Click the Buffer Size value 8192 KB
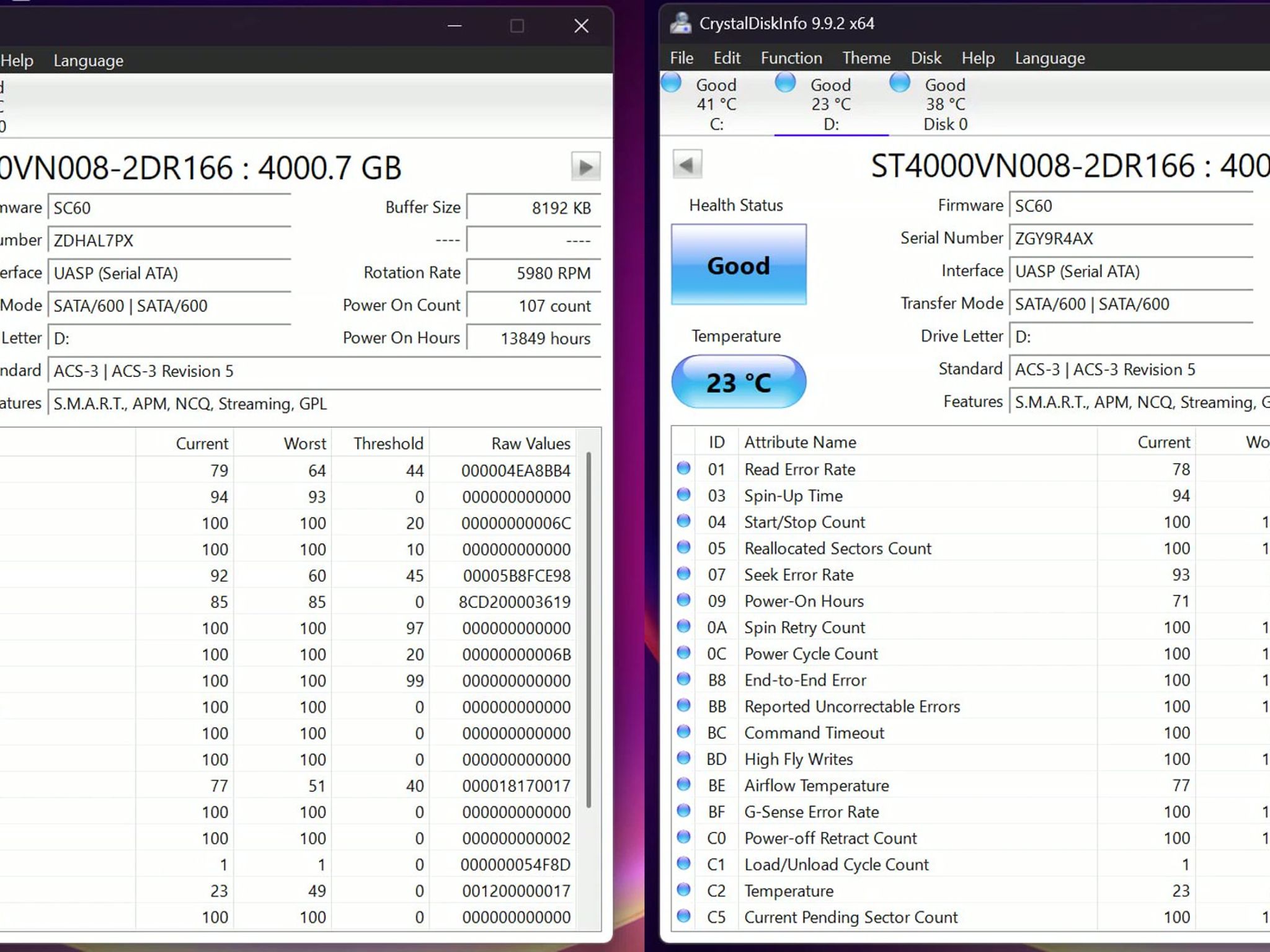The height and width of the screenshot is (952, 1270). [533, 208]
